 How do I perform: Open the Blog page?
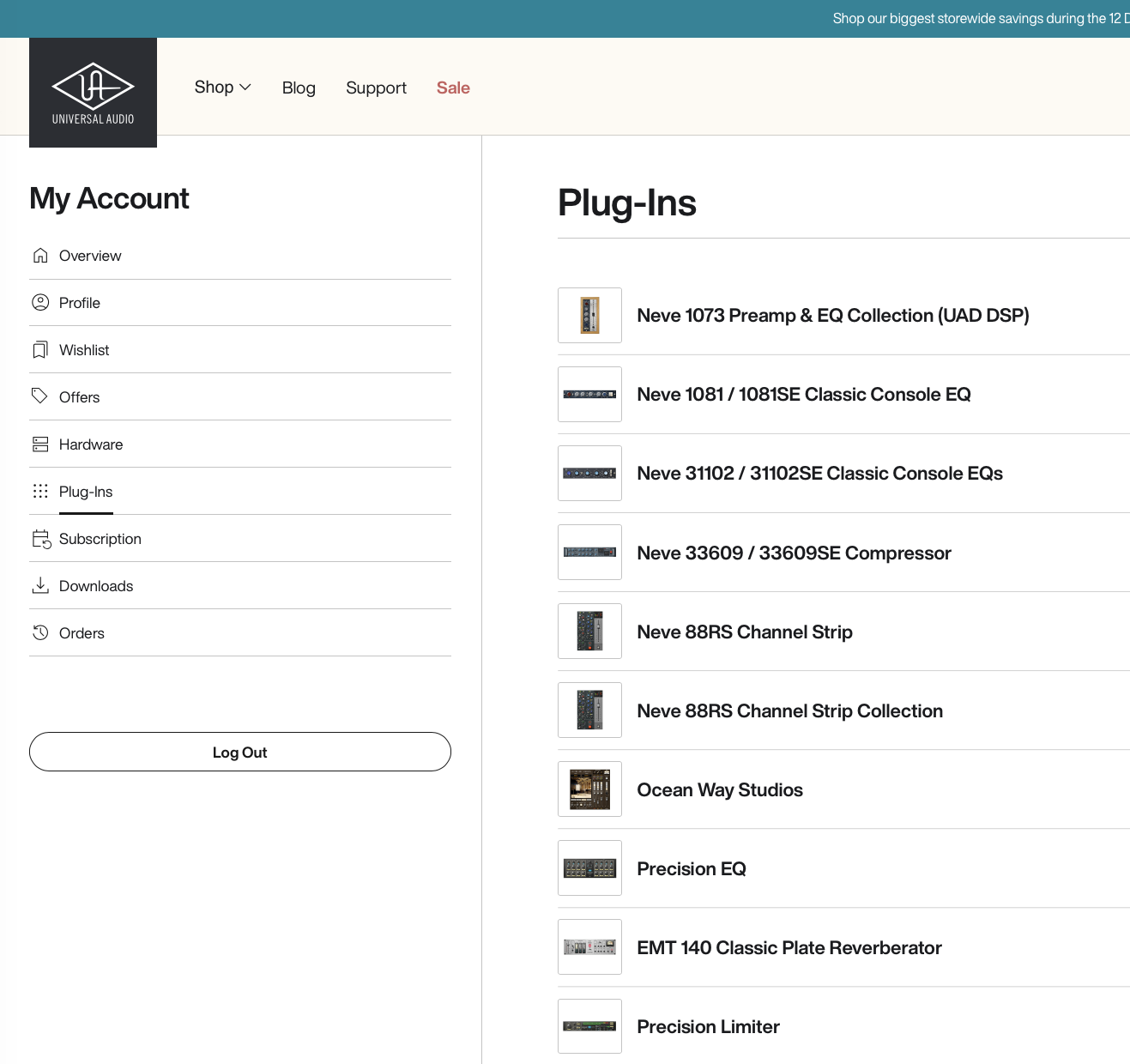tap(299, 88)
